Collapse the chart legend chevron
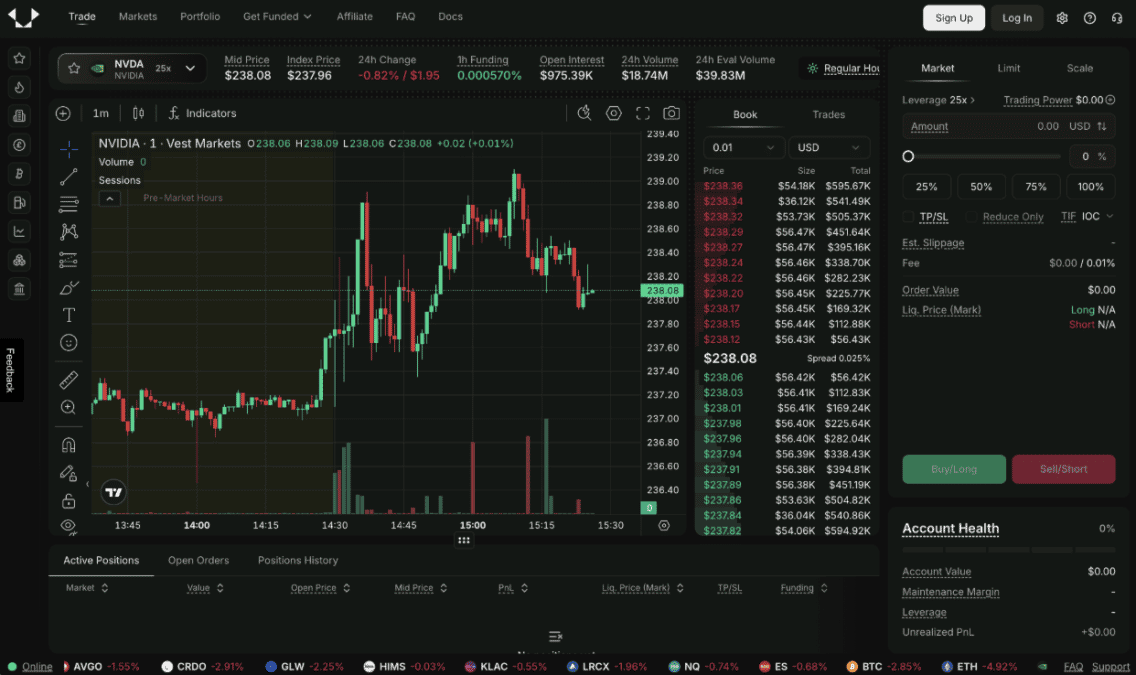Image resolution: width=1136 pixels, height=675 pixels. pyautogui.click(x=109, y=198)
